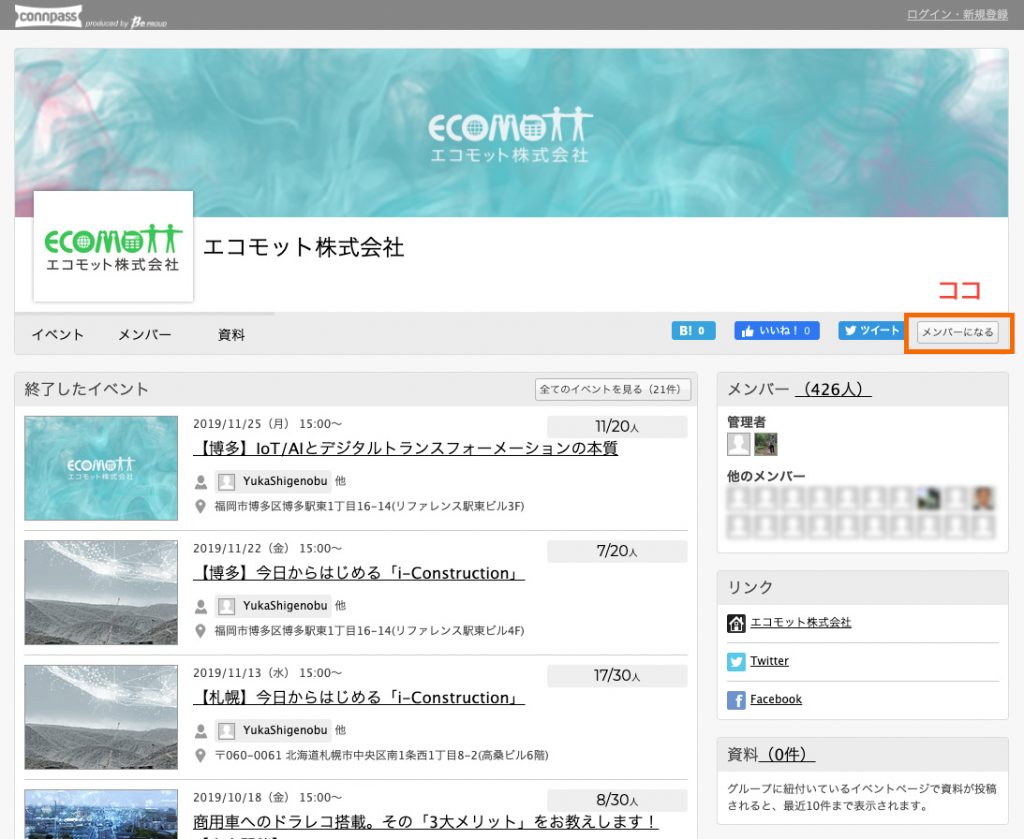Viewport: 1024px width, 839px height.
Task: Click the ecomott square group logo
Action: [x=113, y=246]
